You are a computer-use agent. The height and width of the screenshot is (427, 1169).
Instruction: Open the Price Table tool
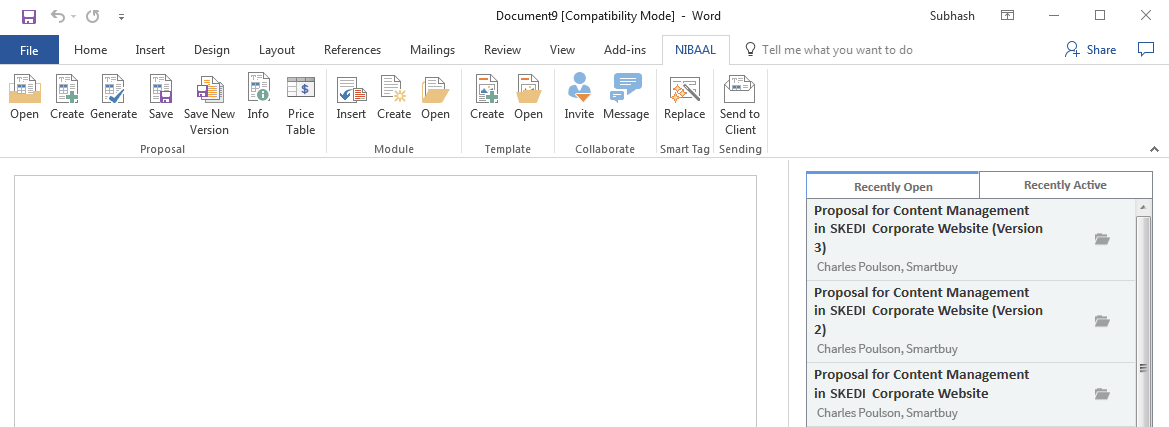point(301,104)
